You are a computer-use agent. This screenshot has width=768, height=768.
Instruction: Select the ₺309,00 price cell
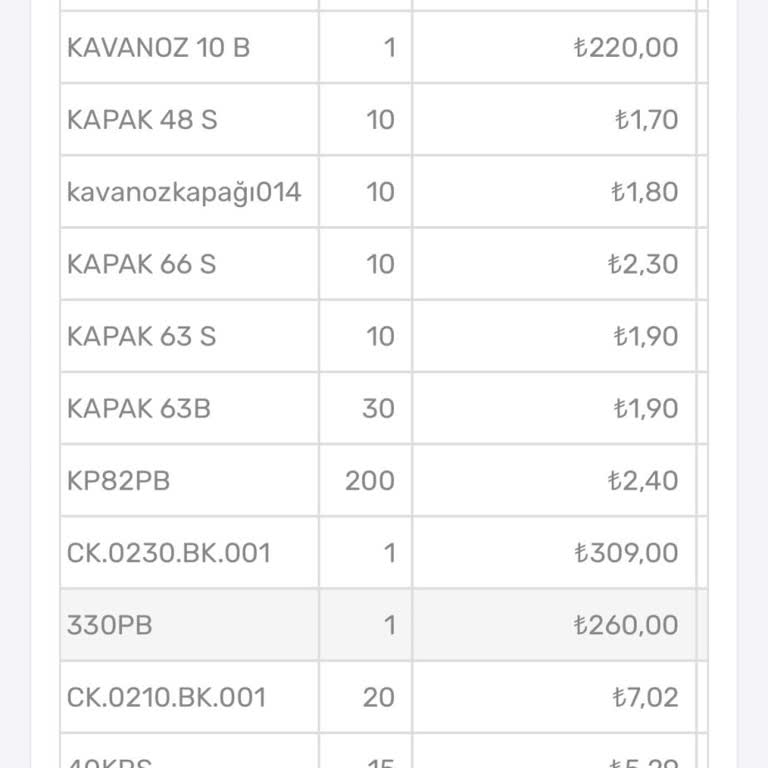pos(554,552)
